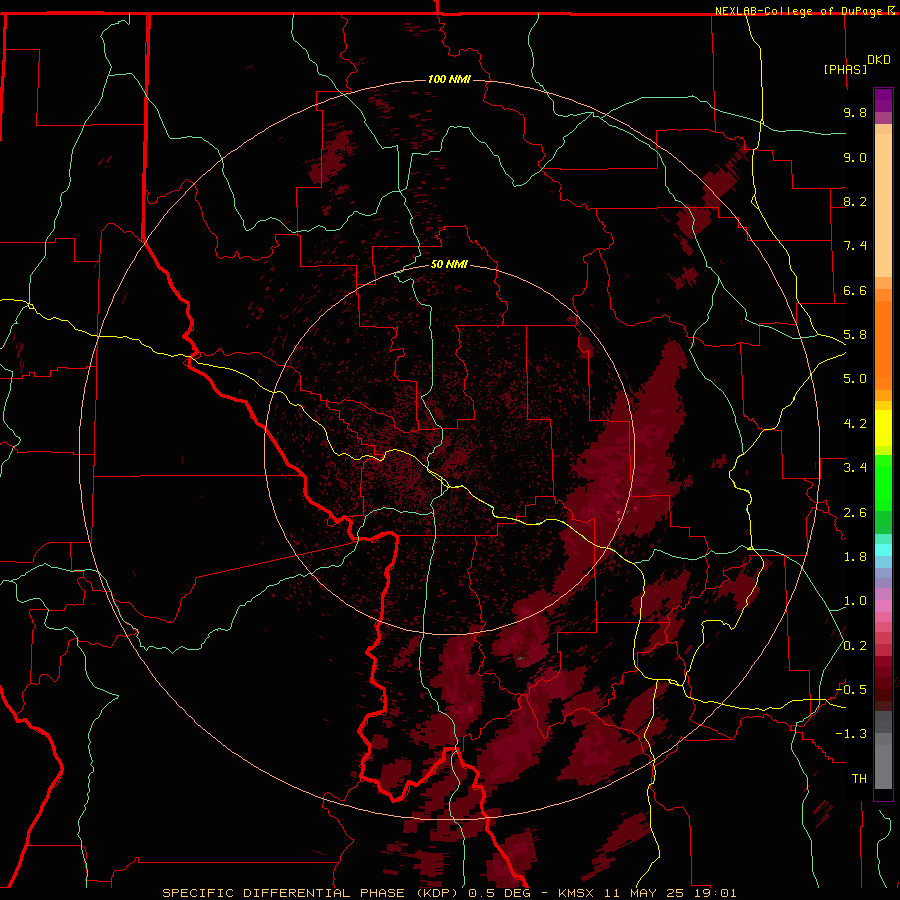Select the 0.2 legend value
900x900 pixels.
(855, 646)
